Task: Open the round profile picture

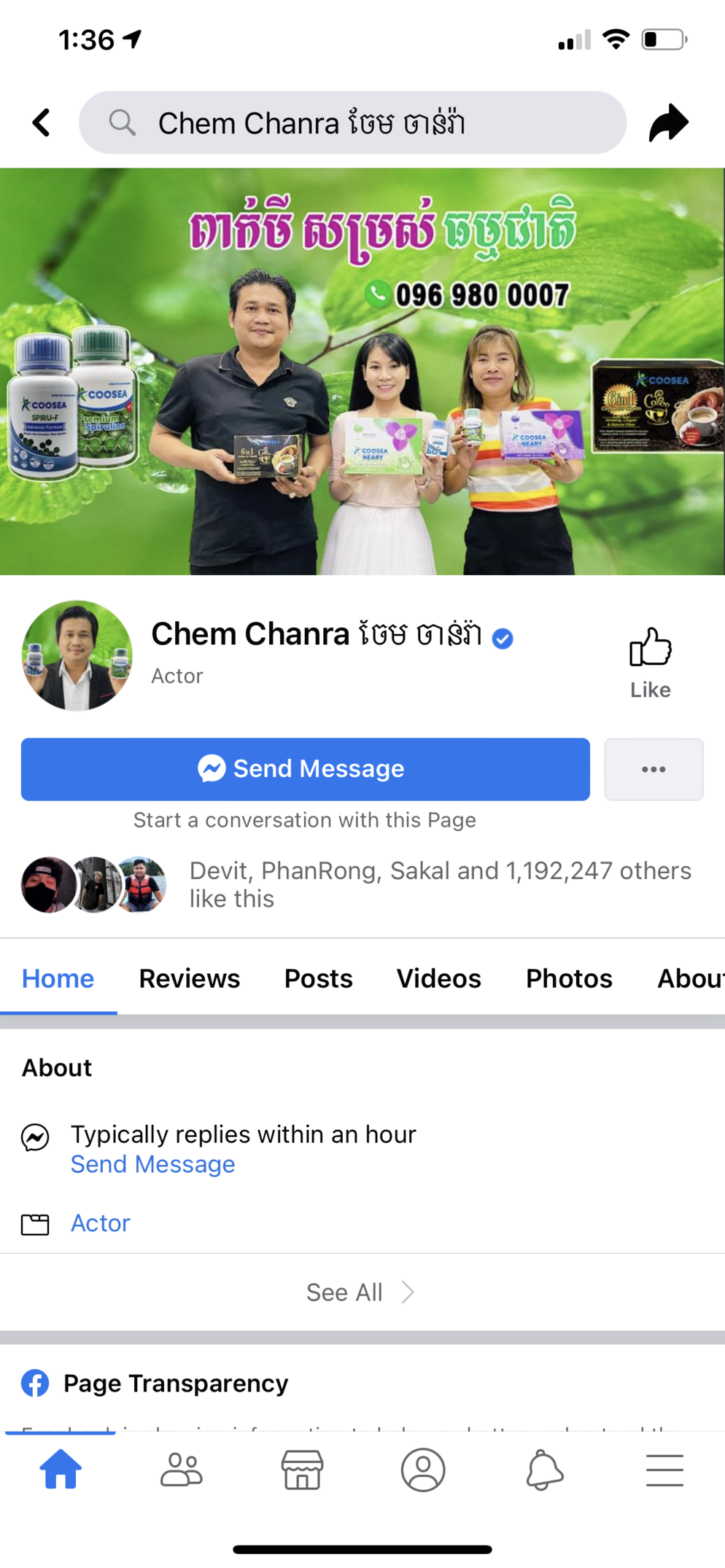Action: (x=77, y=655)
